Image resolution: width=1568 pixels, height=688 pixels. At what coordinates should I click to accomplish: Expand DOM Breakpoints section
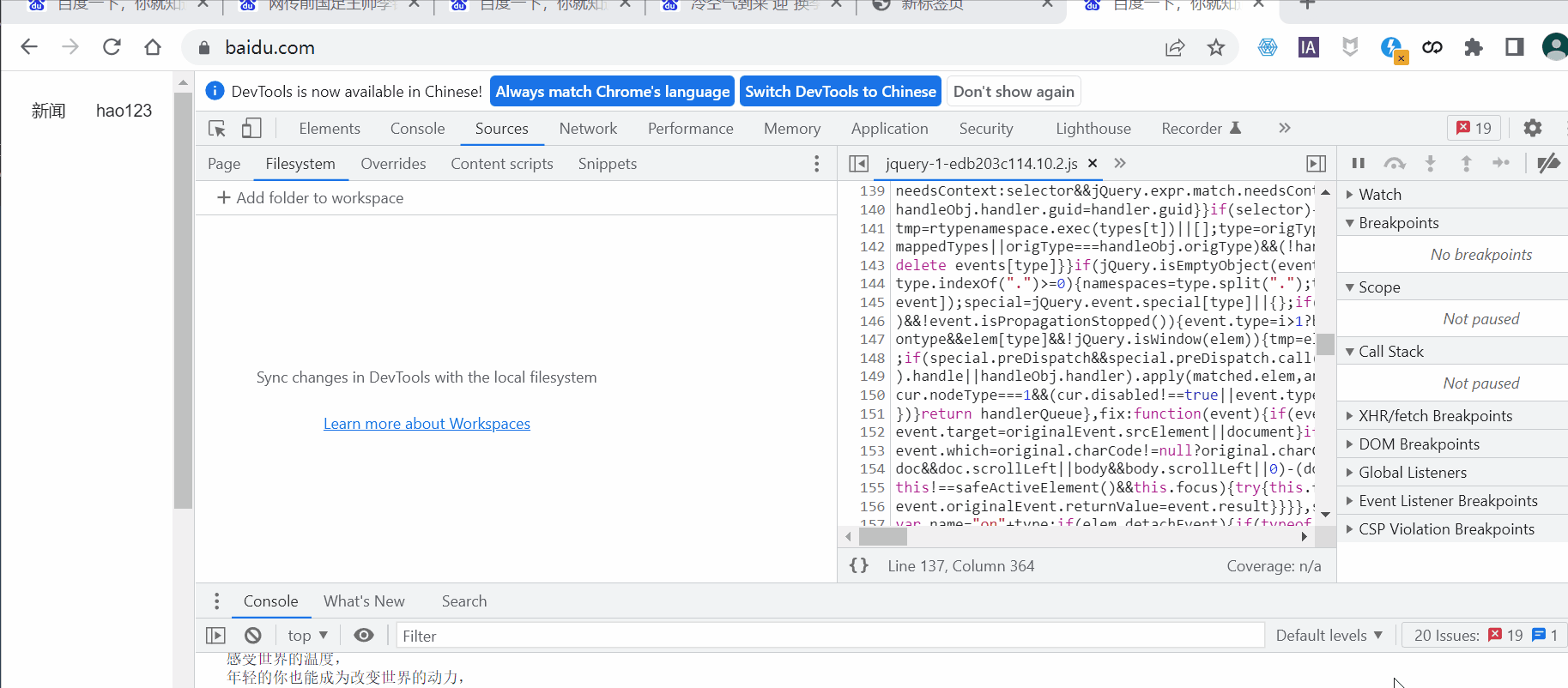click(1452, 444)
